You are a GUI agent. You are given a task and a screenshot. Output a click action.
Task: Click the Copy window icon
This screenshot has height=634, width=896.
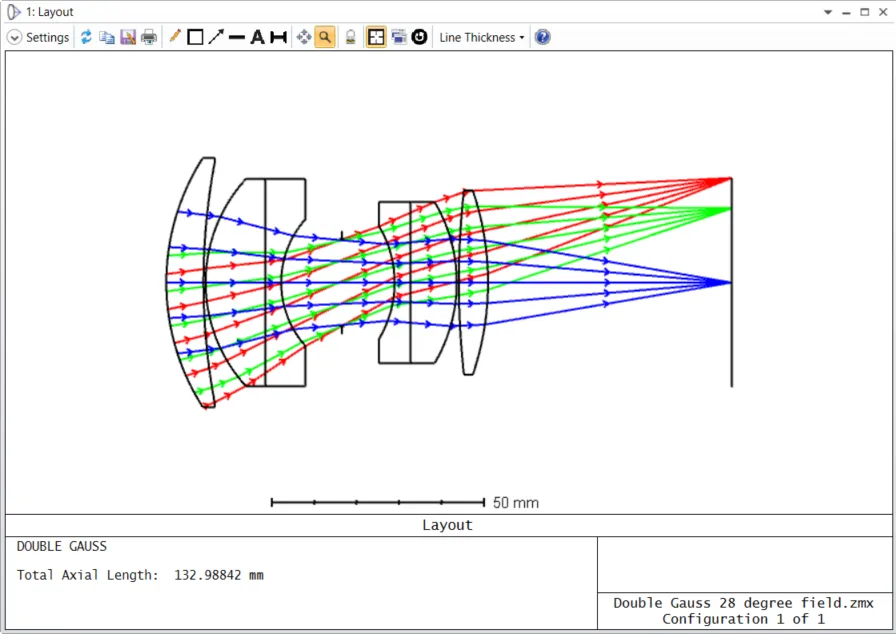(x=107, y=37)
